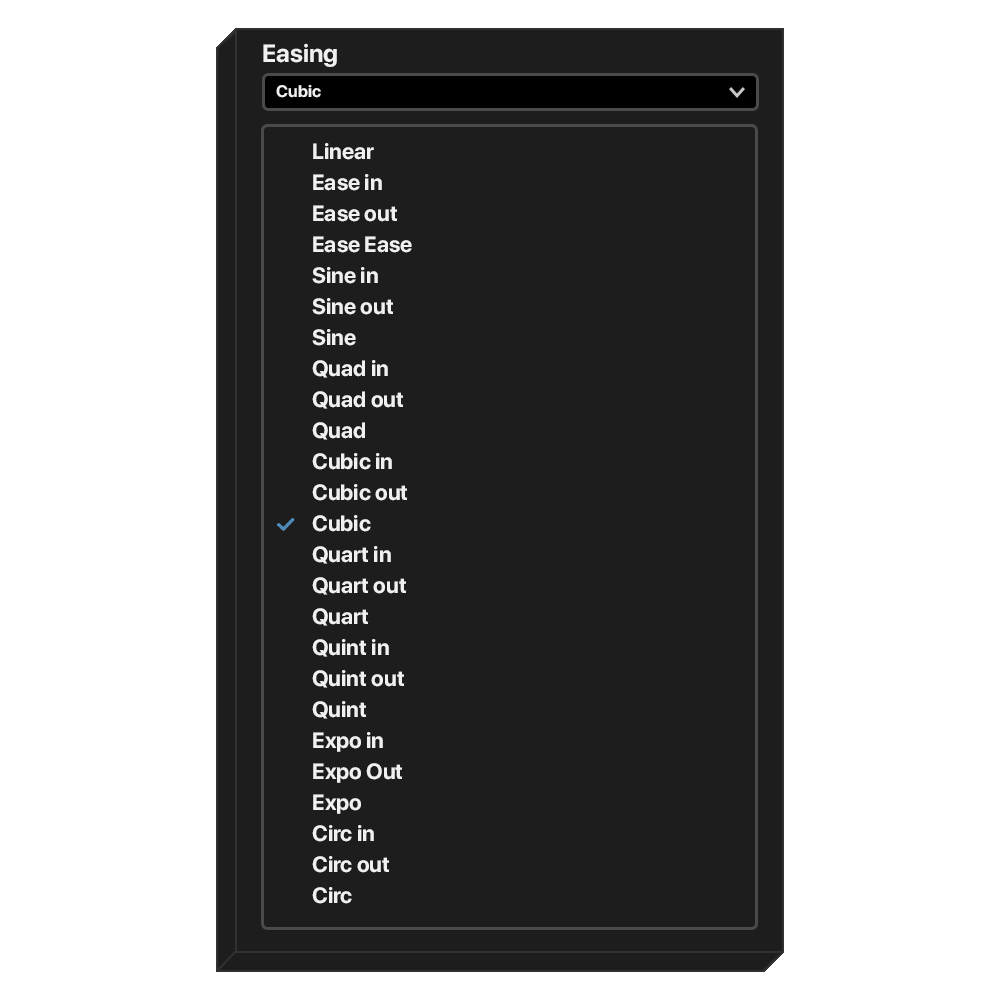This screenshot has height=1000, width=1000.
Task: Click the checkmark next to Cubic
Action: [x=286, y=524]
